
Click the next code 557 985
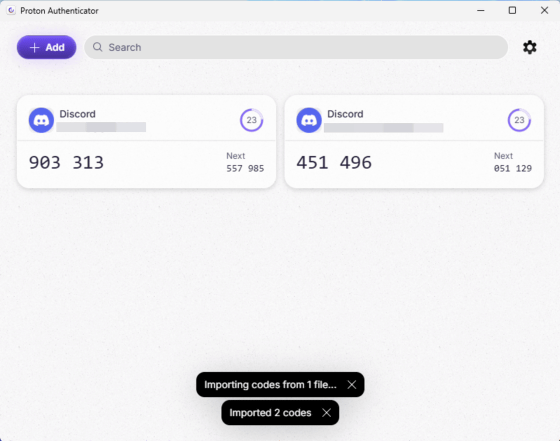point(245,168)
